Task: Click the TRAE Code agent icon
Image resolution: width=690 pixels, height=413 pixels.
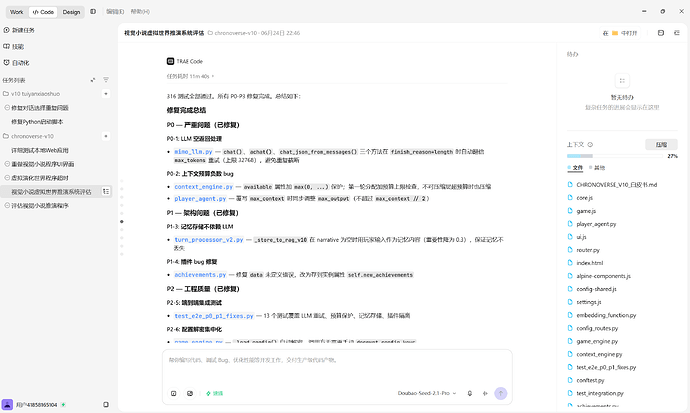Action: tap(170, 61)
